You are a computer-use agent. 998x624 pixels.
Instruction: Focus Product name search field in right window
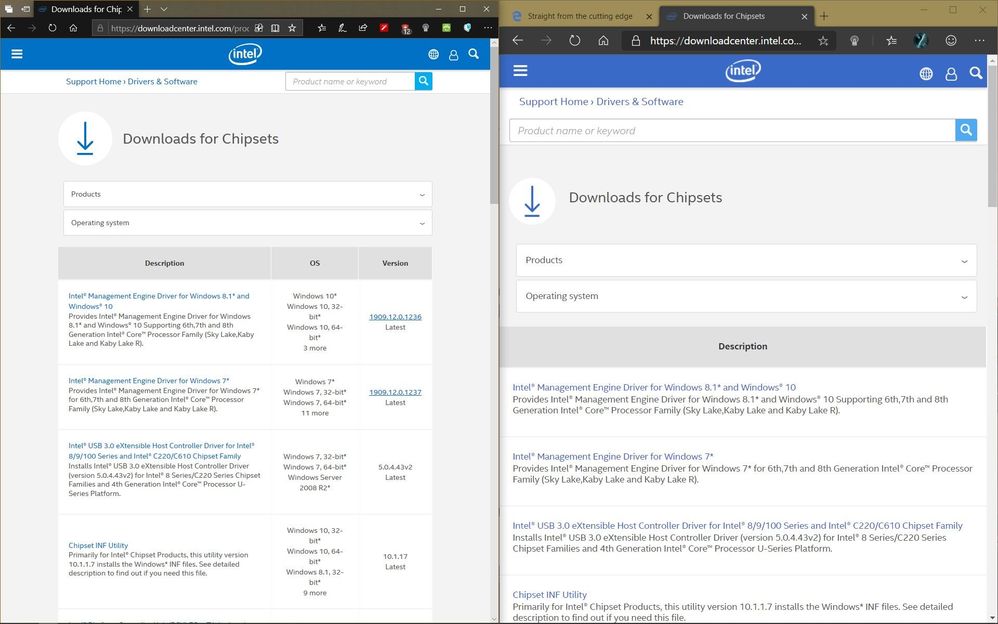(x=732, y=131)
